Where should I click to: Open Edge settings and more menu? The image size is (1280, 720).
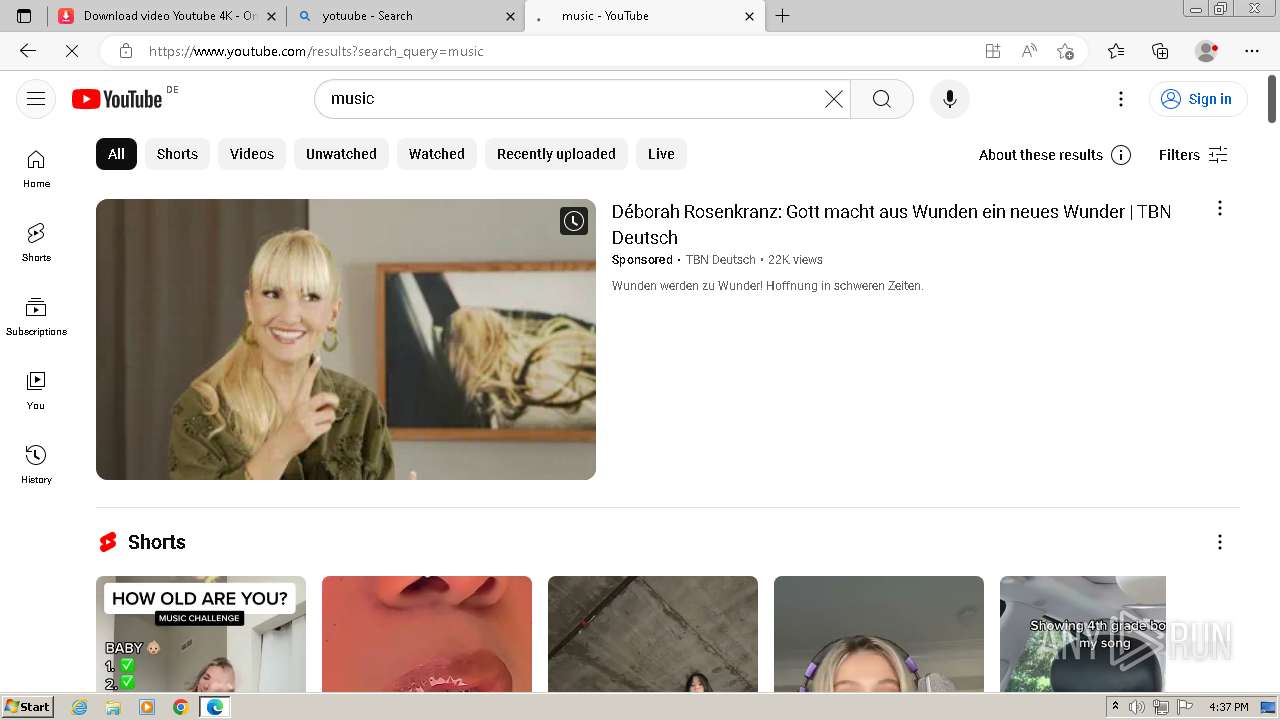(1252, 51)
